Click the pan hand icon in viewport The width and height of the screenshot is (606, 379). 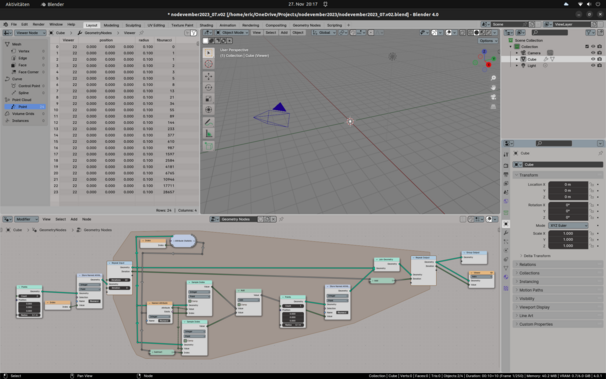(x=493, y=87)
